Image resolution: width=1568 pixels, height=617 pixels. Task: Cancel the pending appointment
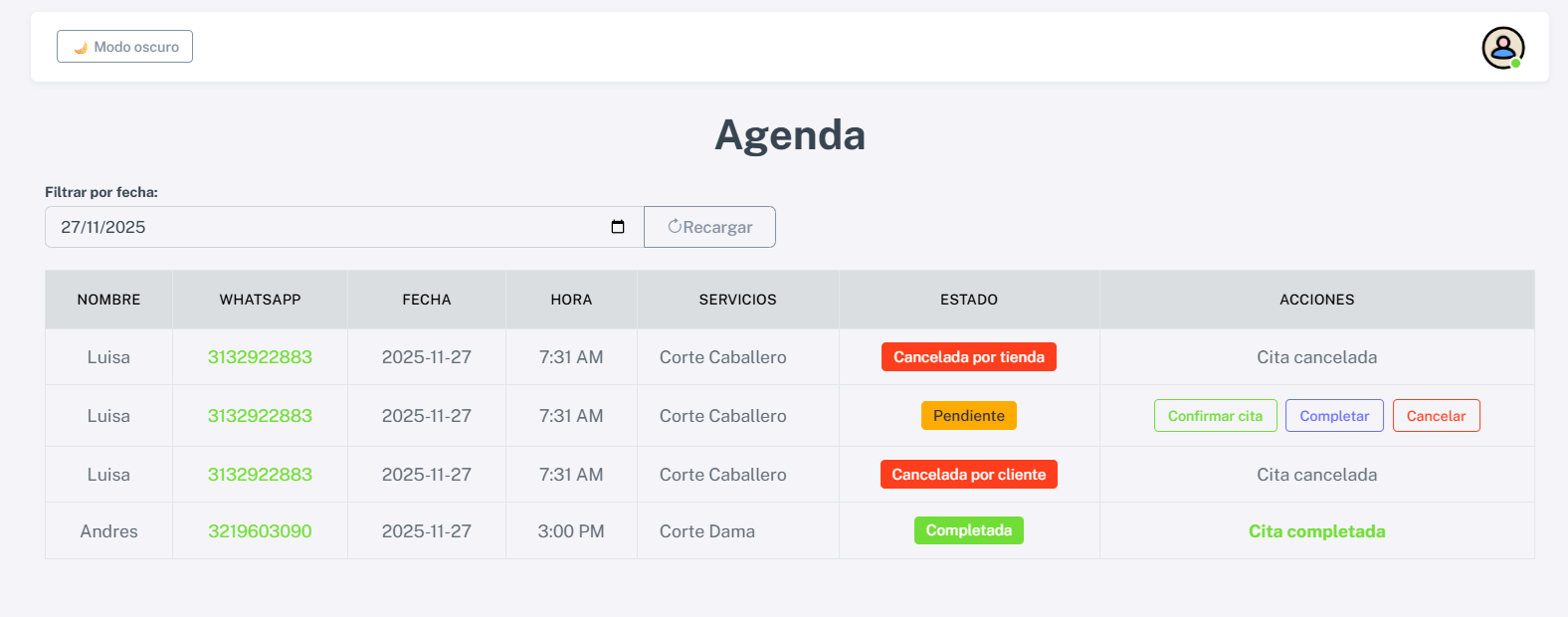(x=1436, y=416)
